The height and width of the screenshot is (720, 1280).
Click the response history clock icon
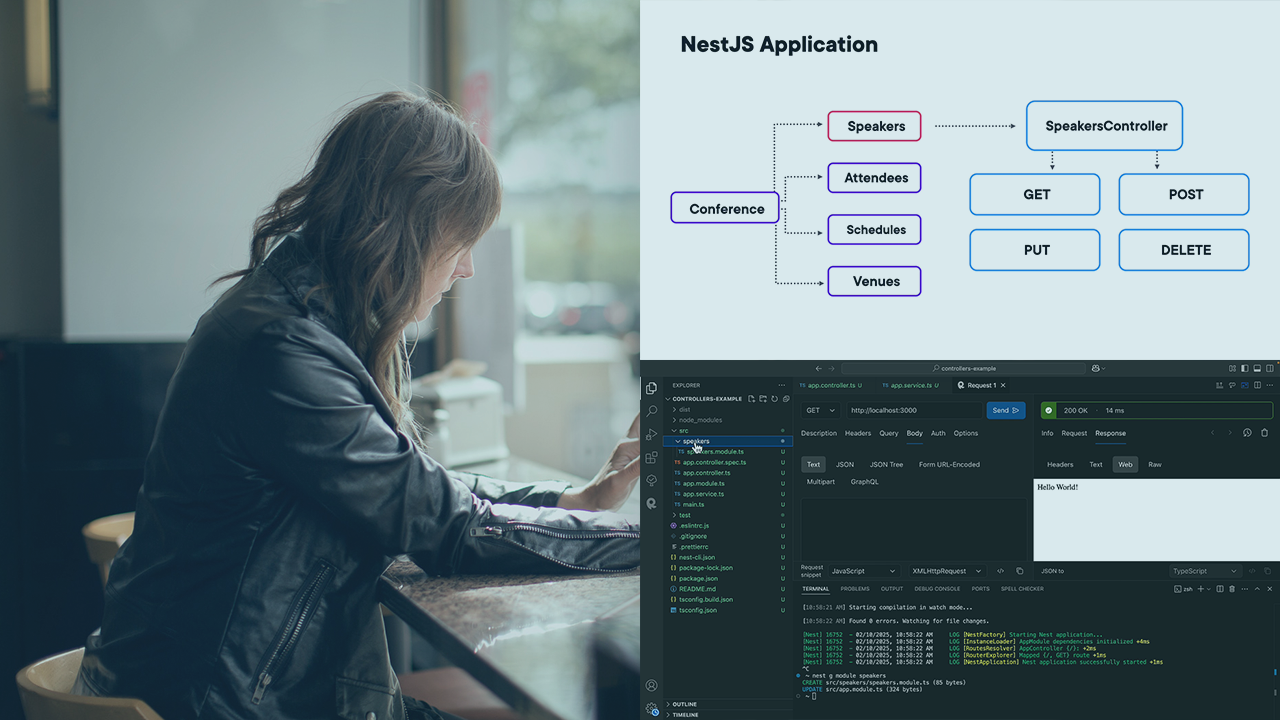coord(1247,433)
